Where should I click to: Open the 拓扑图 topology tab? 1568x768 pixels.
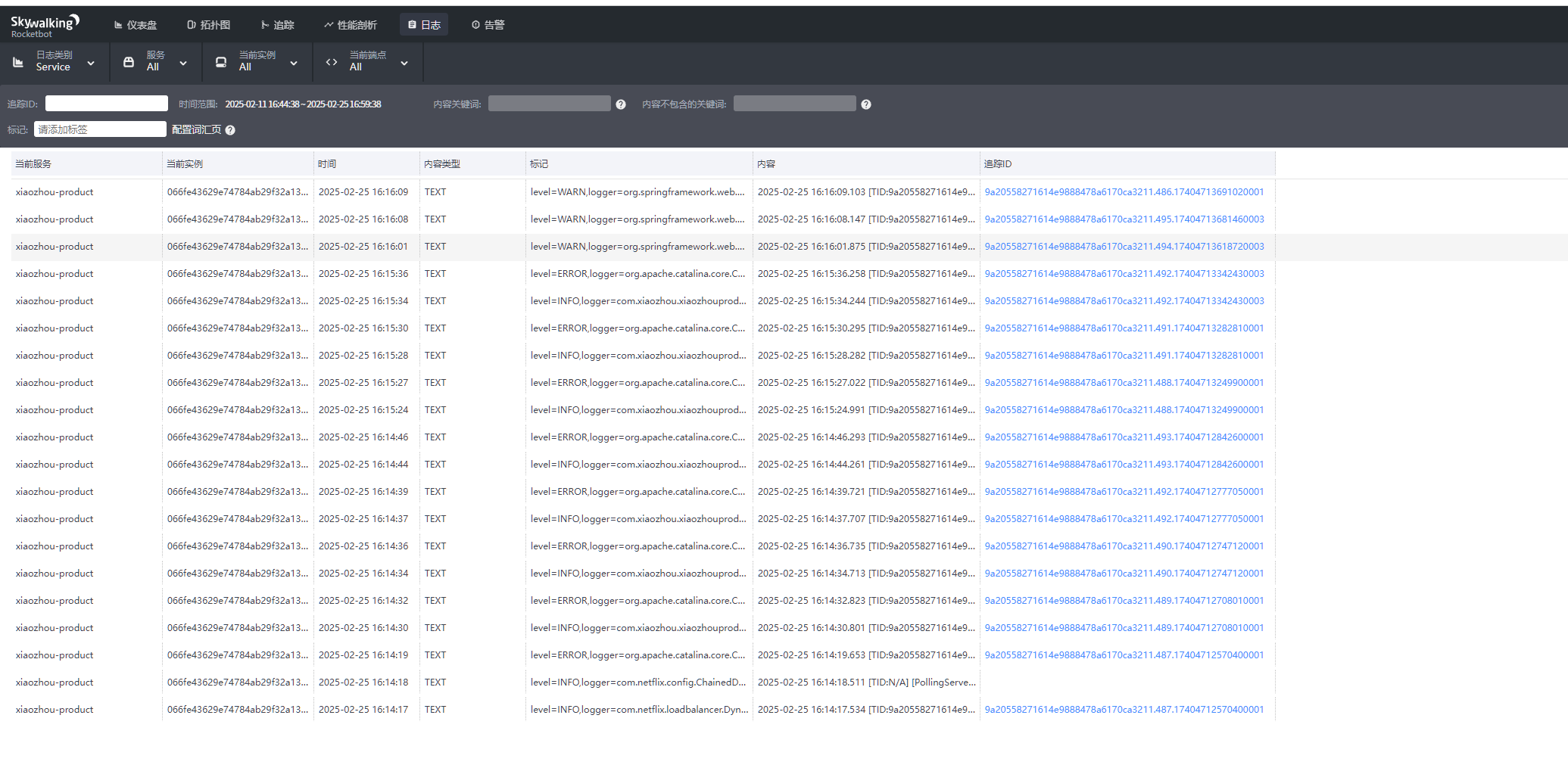[x=208, y=25]
